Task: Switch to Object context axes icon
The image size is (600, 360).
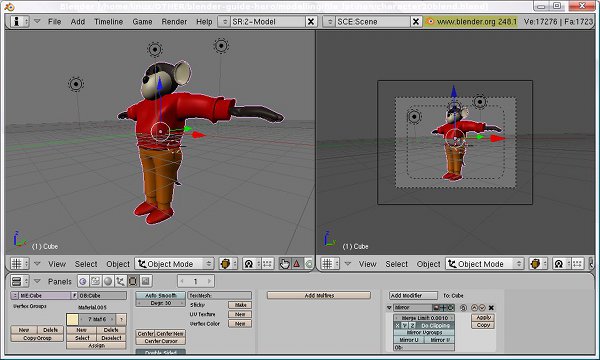Action: pyautogui.click(x=120, y=282)
